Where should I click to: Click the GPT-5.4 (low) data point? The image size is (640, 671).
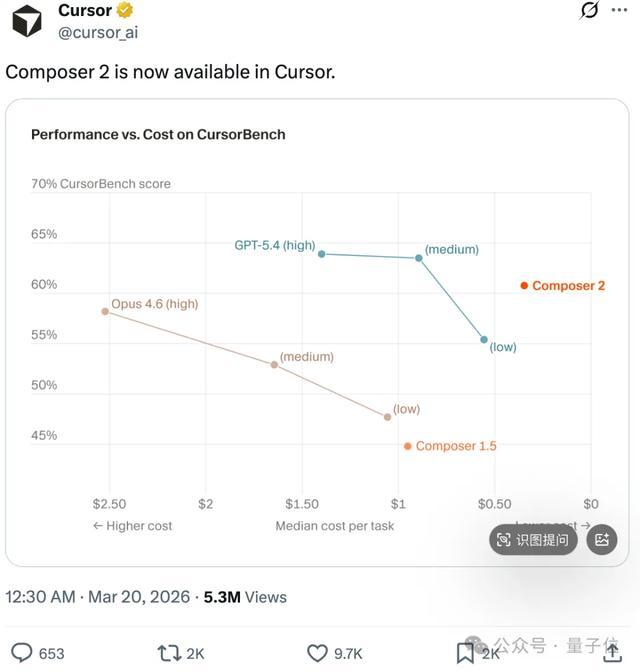[x=484, y=340]
